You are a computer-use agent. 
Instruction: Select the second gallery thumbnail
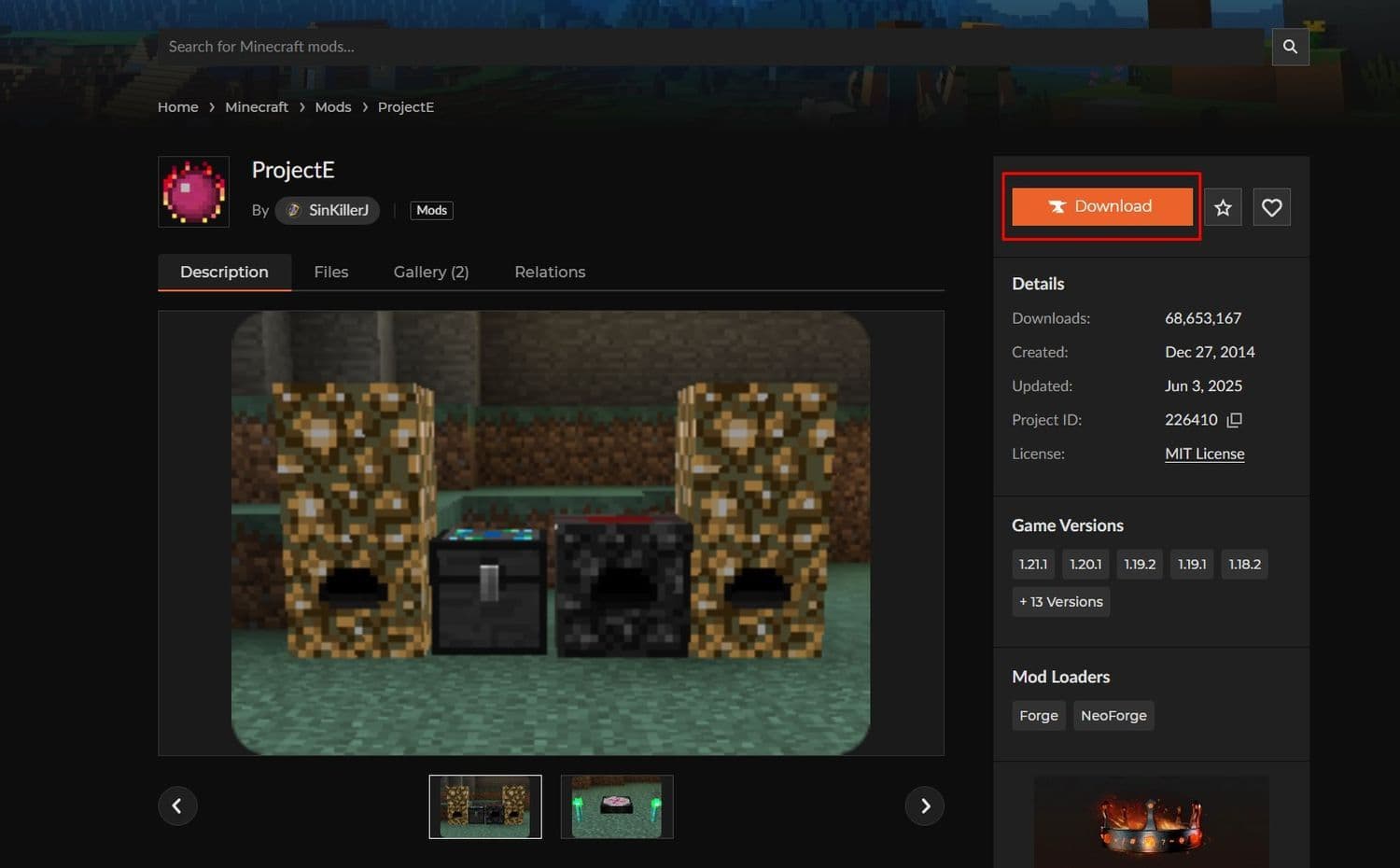click(x=617, y=806)
